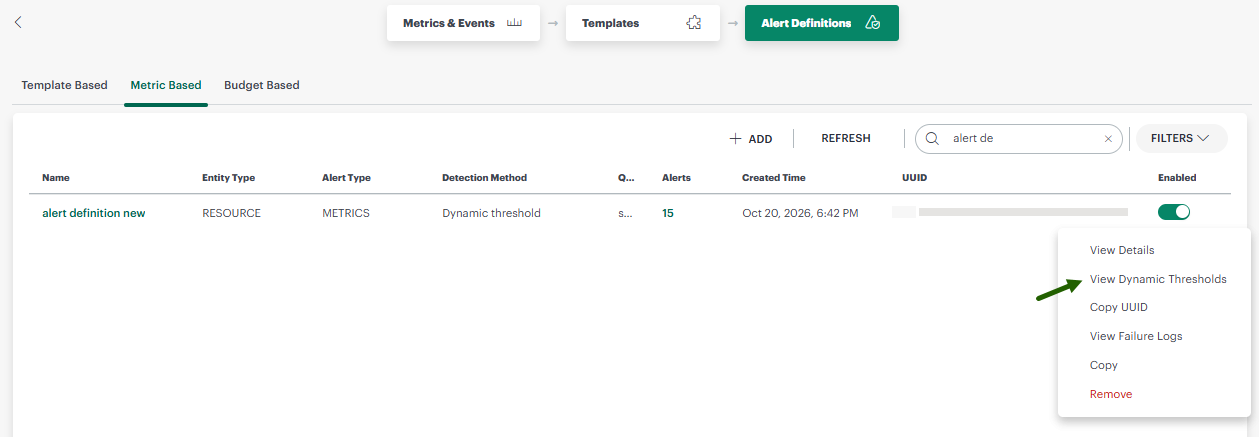
Task: Choose View Failure Logs menu item
Action: (x=1136, y=336)
